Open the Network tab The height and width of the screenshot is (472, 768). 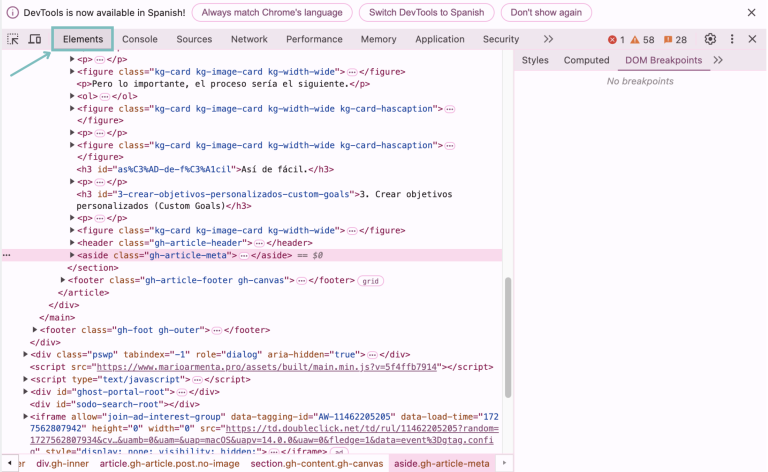(249, 39)
